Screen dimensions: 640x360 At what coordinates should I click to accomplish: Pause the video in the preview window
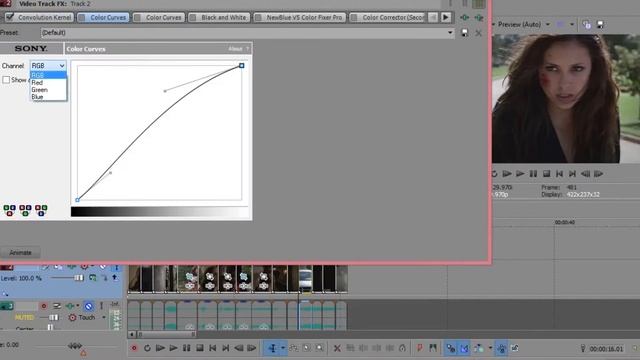point(533,174)
